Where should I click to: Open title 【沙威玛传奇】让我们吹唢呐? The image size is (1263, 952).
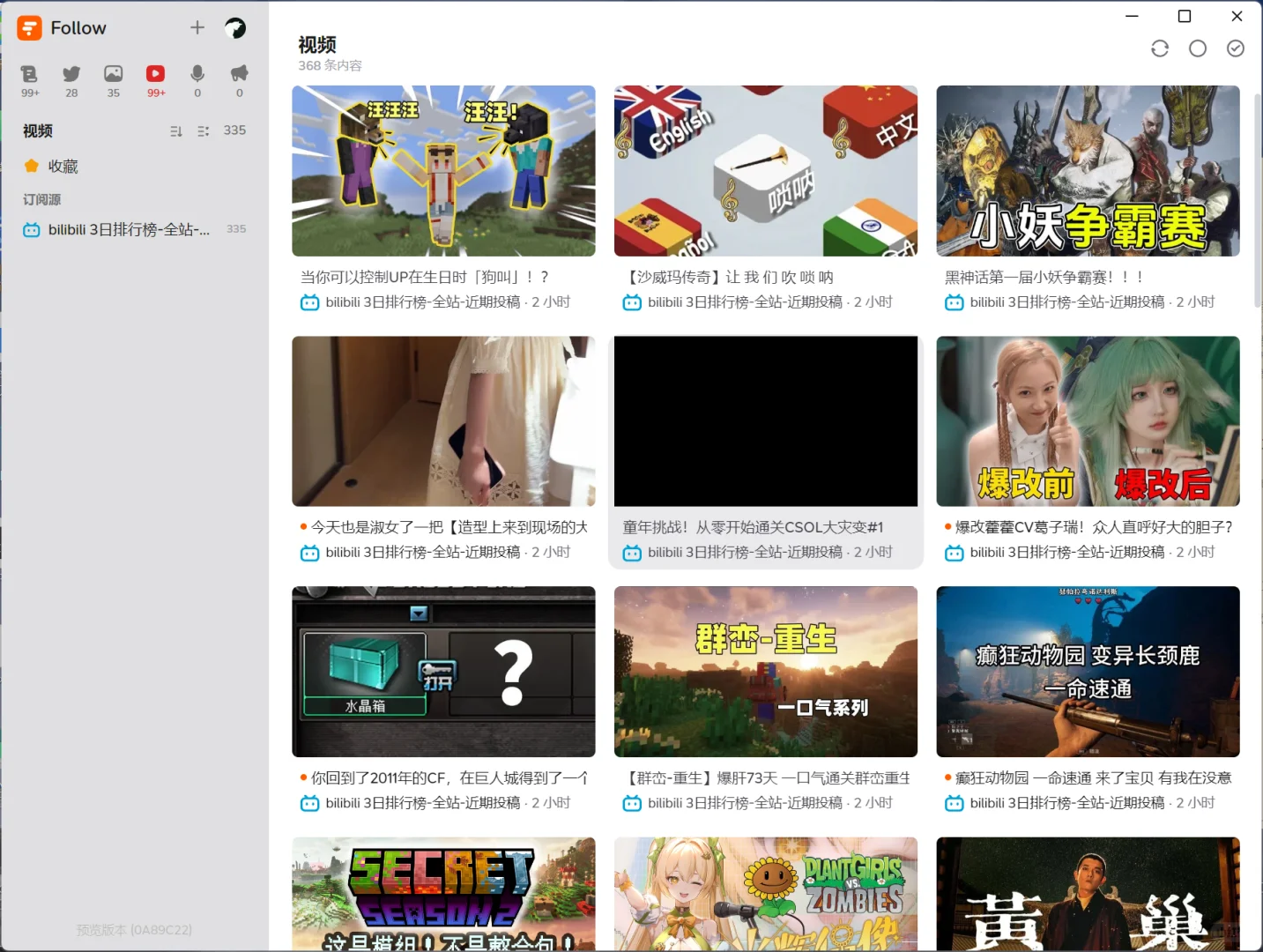click(728, 278)
